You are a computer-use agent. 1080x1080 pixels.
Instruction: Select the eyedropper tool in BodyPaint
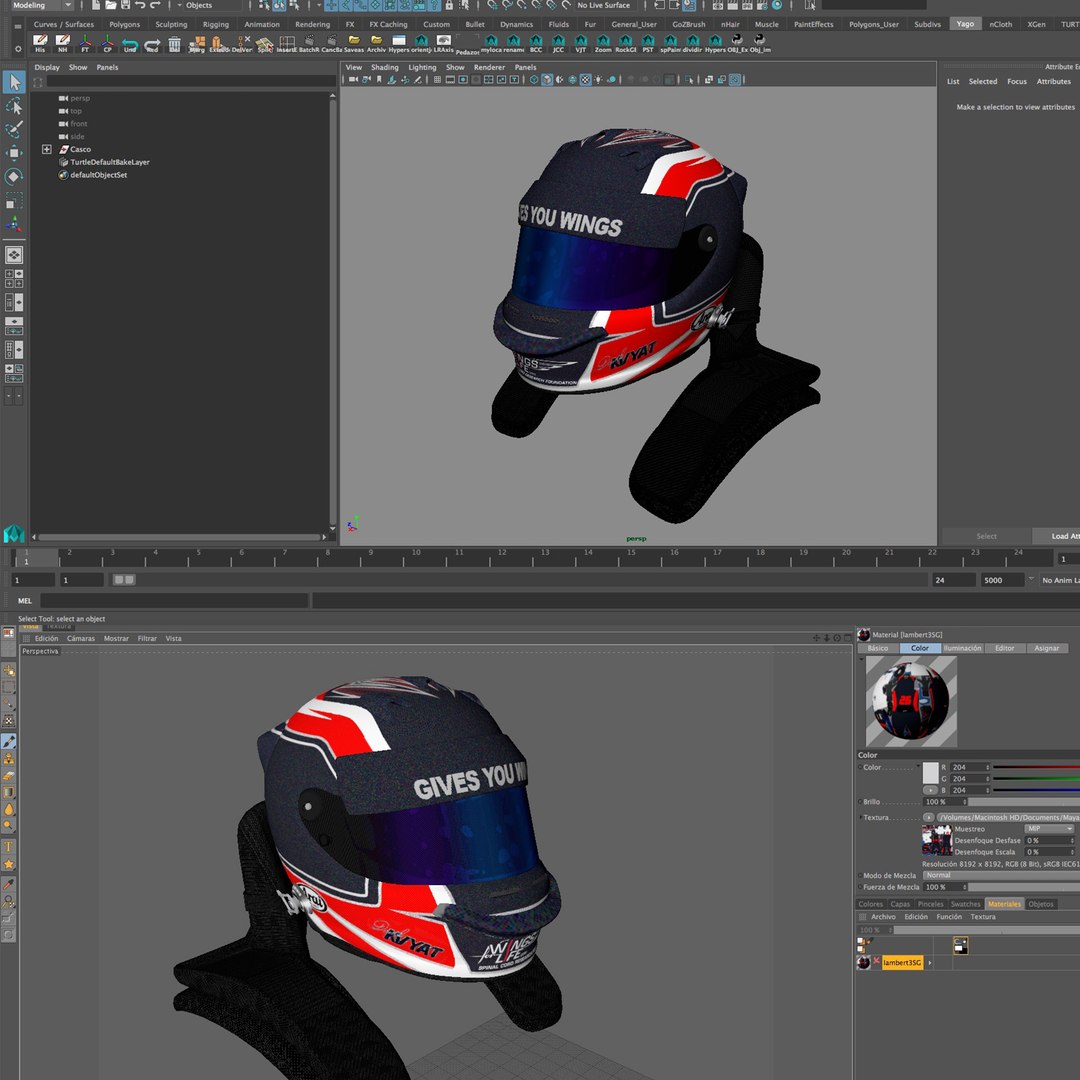pyautogui.click(x=9, y=884)
